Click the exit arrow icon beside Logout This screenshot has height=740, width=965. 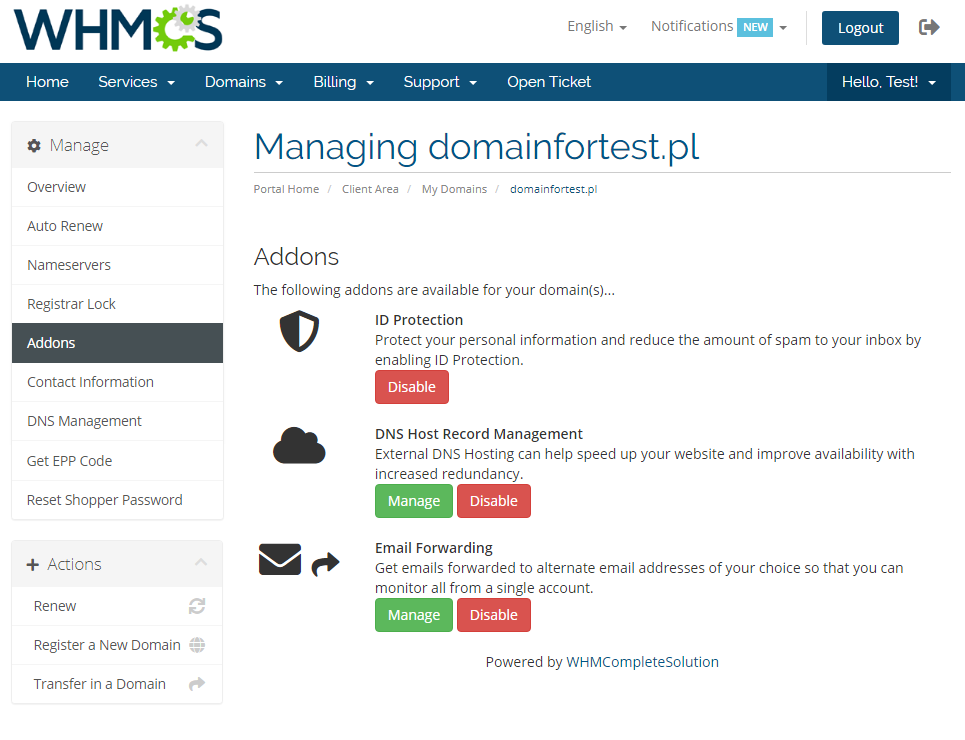929,27
